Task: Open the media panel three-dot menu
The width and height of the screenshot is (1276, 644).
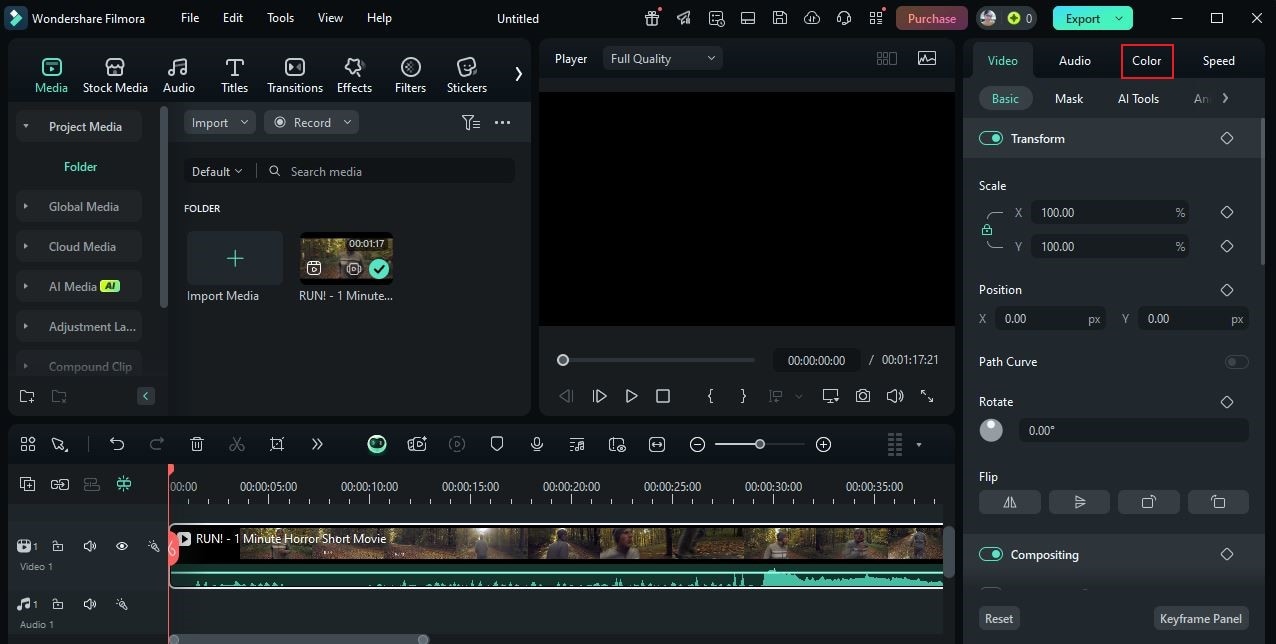Action: (502, 122)
